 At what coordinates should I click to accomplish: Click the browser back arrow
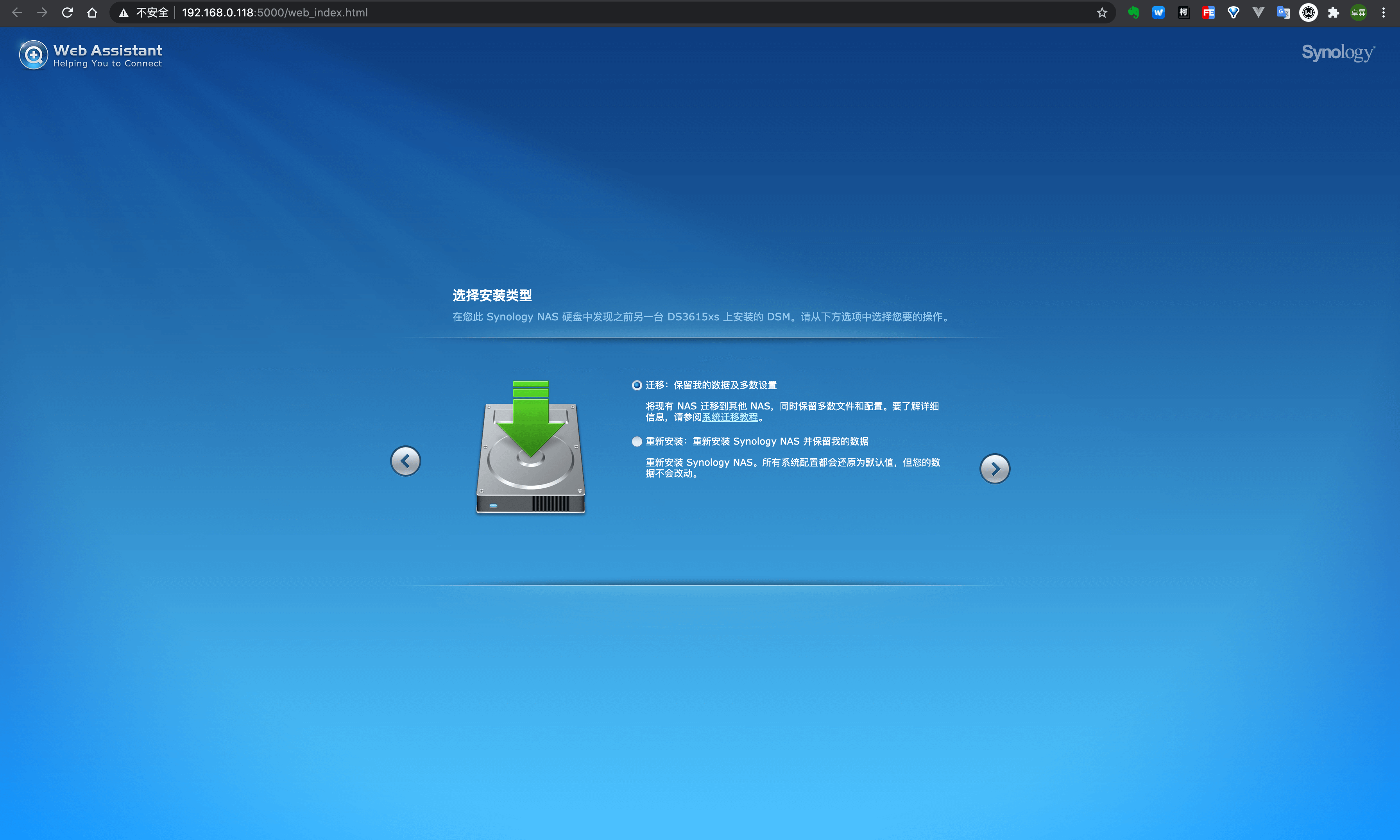pyautogui.click(x=17, y=13)
